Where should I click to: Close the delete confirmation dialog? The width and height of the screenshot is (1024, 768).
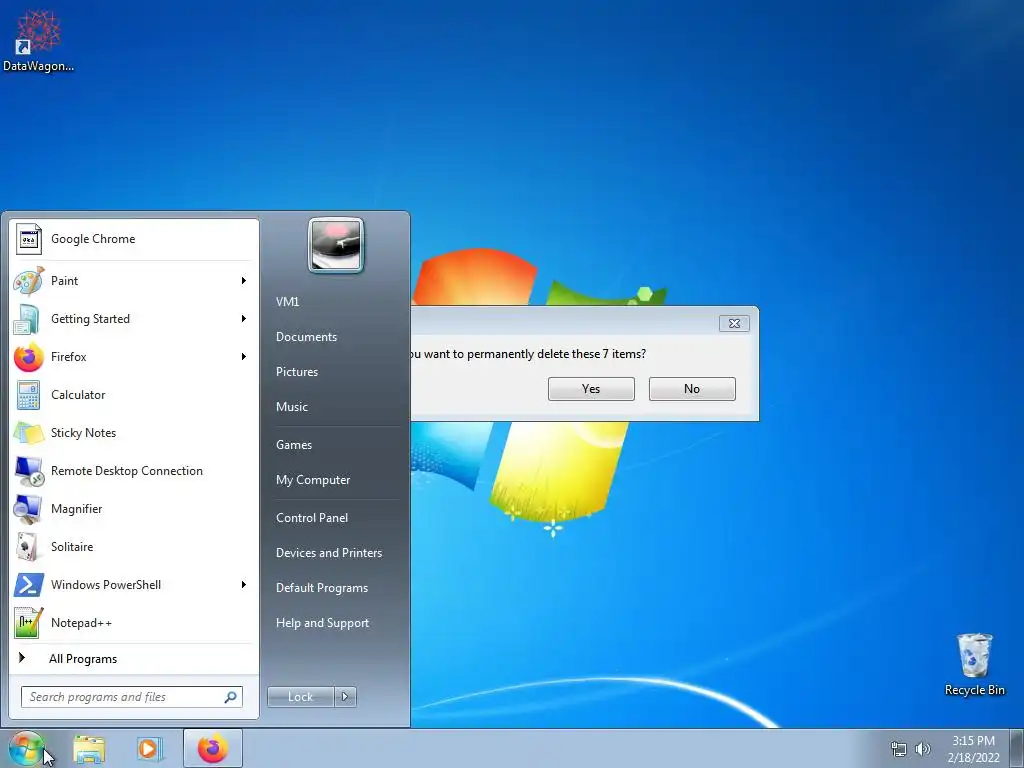(734, 323)
